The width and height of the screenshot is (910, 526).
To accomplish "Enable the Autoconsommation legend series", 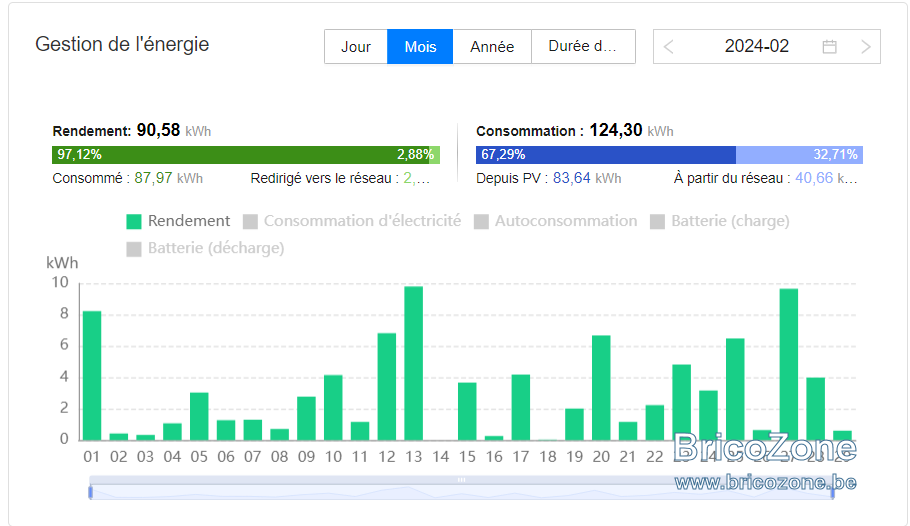I will [x=556, y=221].
